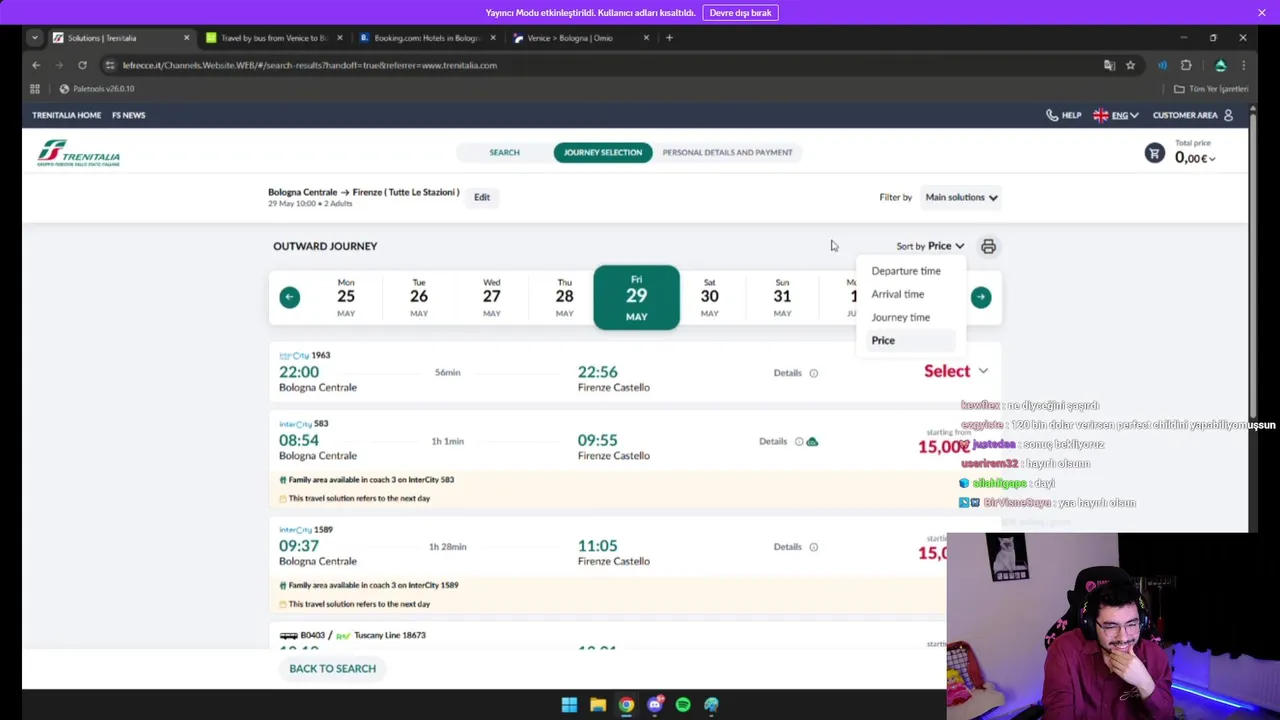Viewport: 1280px width, 720px height.
Task: Click Edit next to Bologna Centrale route
Action: tap(482, 197)
